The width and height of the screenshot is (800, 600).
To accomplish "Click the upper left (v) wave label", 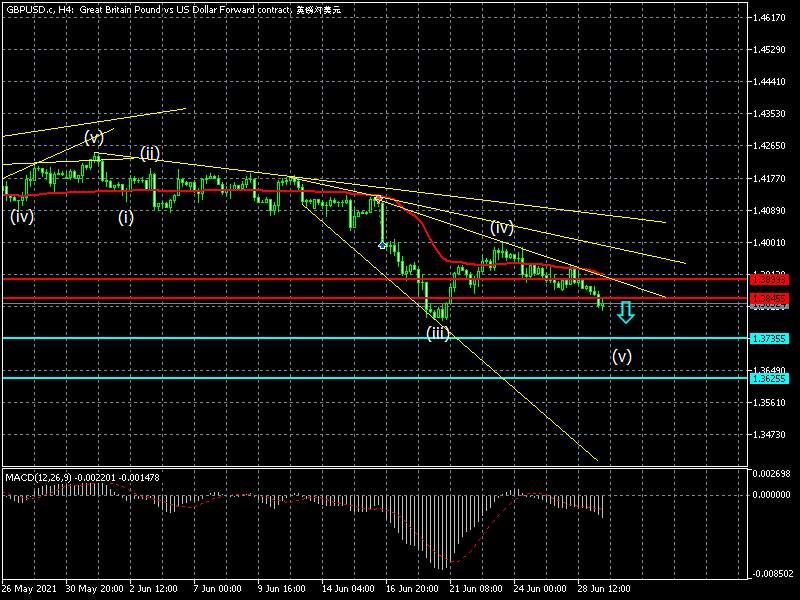I will (x=94, y=137).
